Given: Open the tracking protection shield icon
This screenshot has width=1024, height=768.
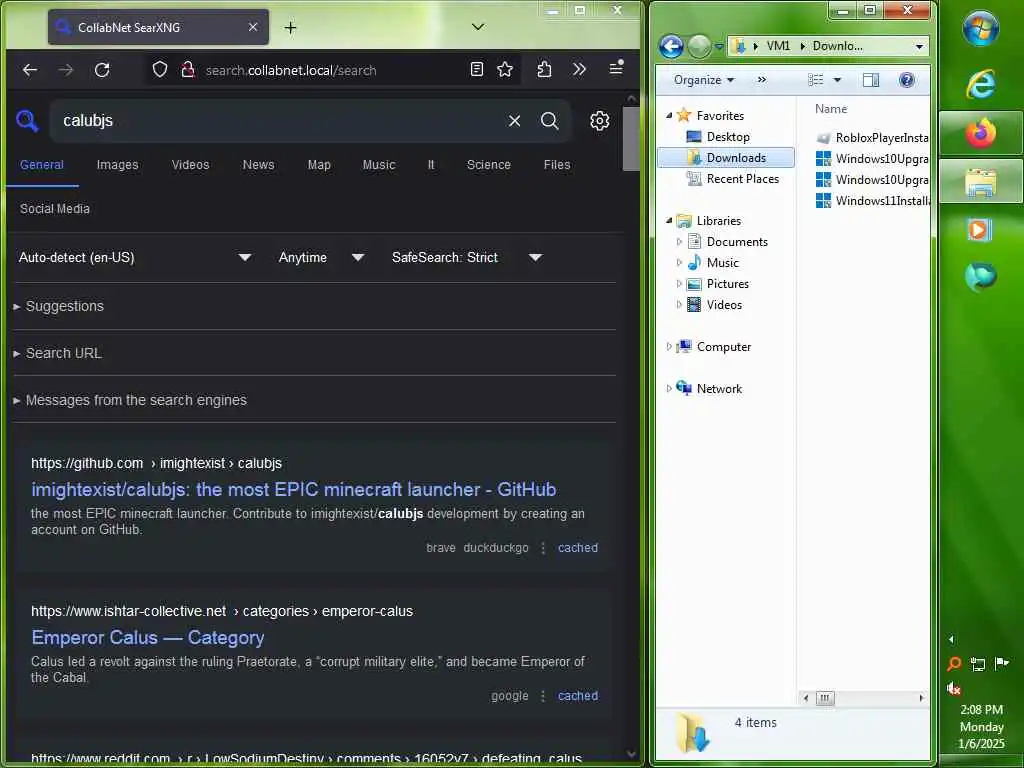Looking at the screenshot, I should click(160, 70).
